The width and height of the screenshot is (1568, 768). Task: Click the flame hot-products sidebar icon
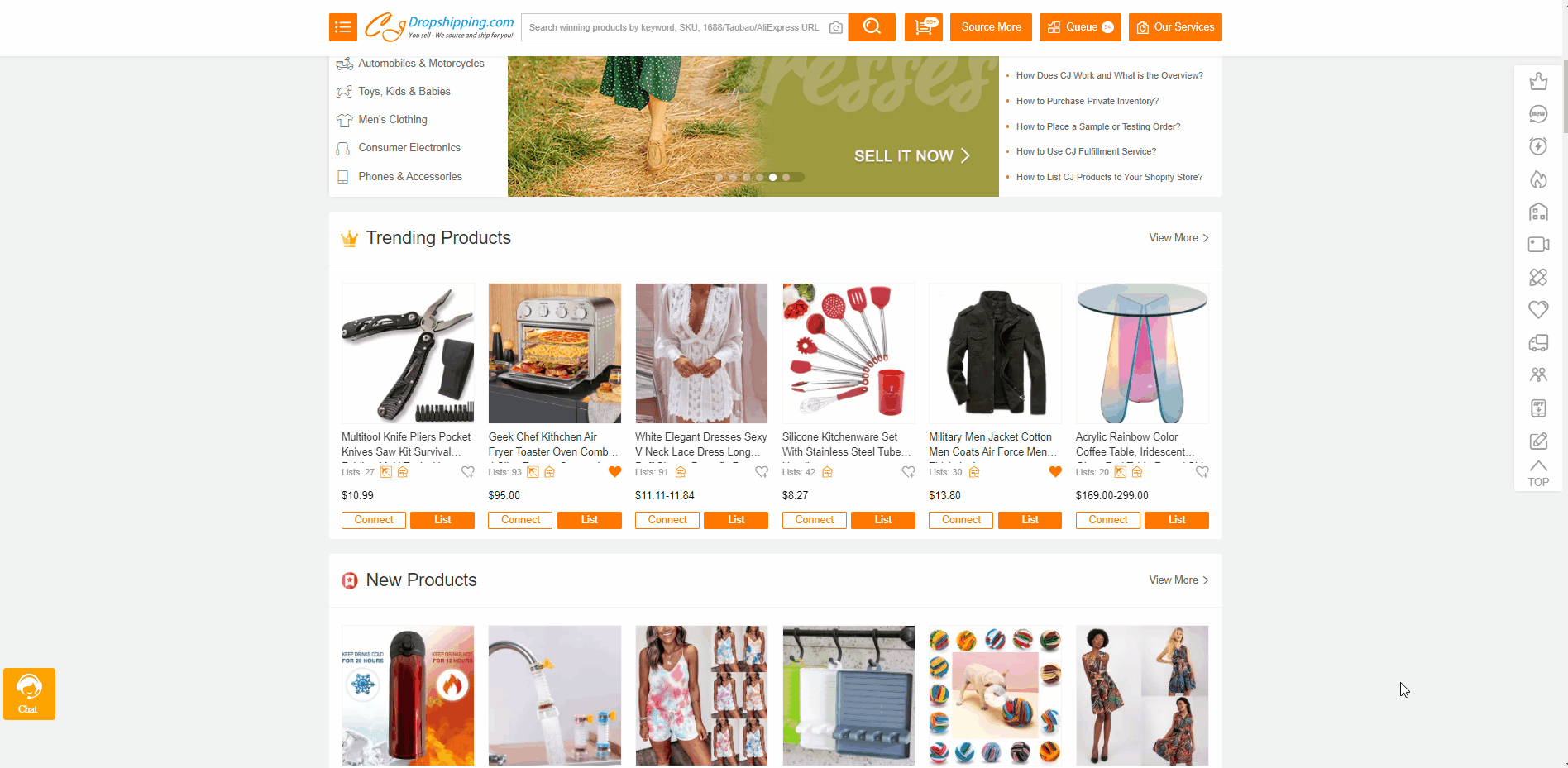coord(1538,179)
